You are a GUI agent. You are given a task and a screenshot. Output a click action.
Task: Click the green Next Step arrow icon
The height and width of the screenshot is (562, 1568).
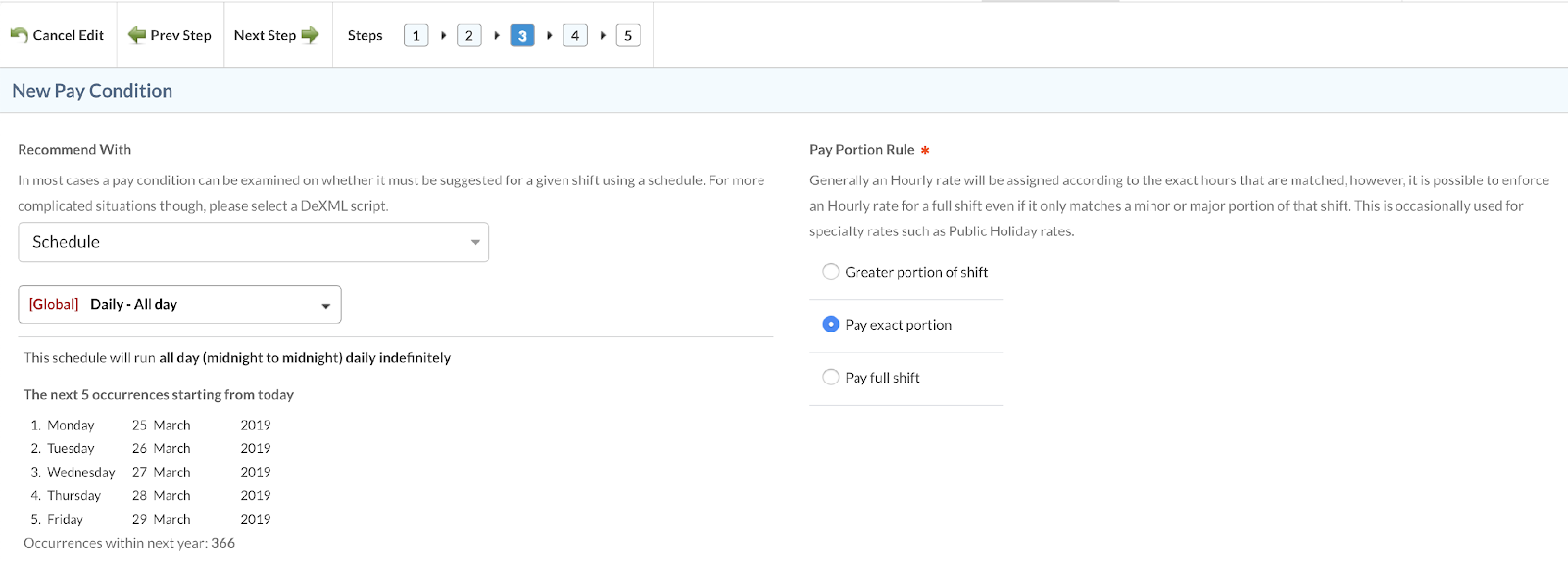point(310,35)
